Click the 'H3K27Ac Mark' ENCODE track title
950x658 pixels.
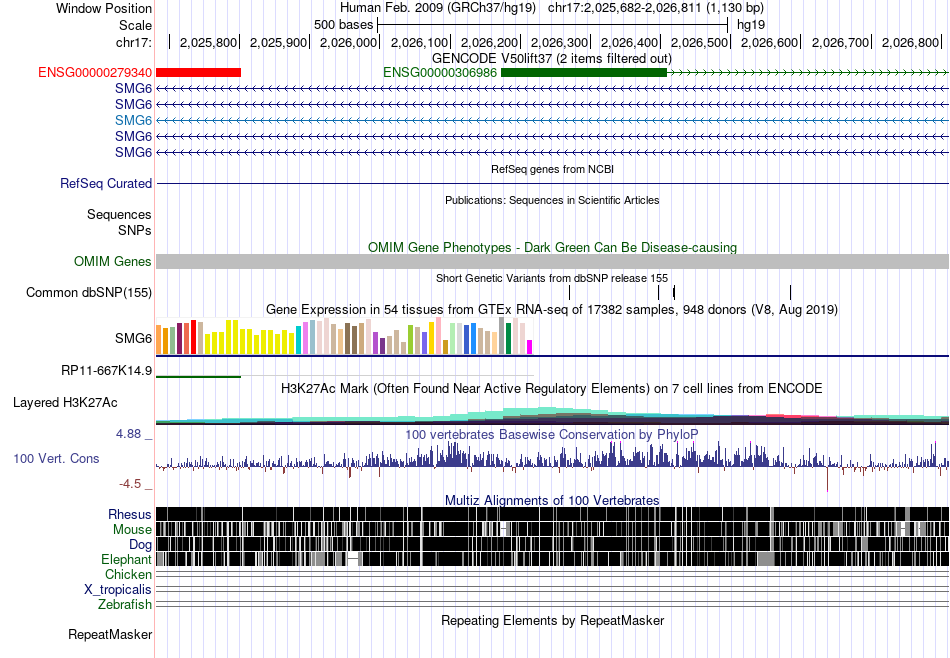click(x=552, y=389)
